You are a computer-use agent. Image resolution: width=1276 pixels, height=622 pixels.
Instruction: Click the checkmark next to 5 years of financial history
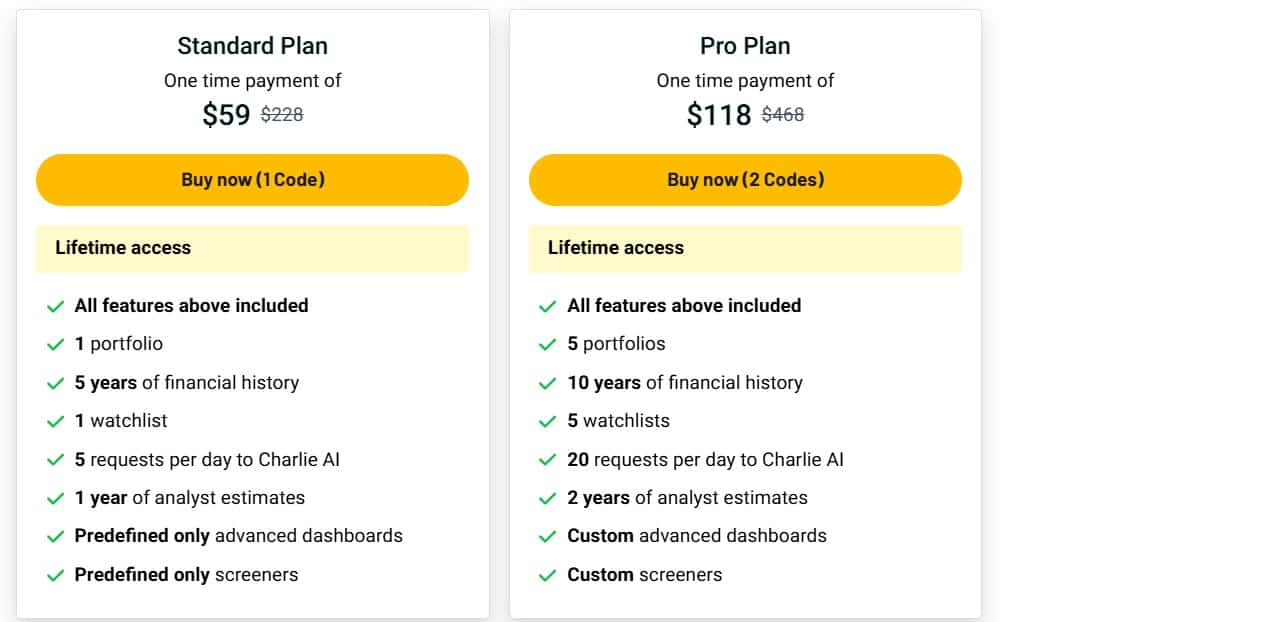click(57, 383)
